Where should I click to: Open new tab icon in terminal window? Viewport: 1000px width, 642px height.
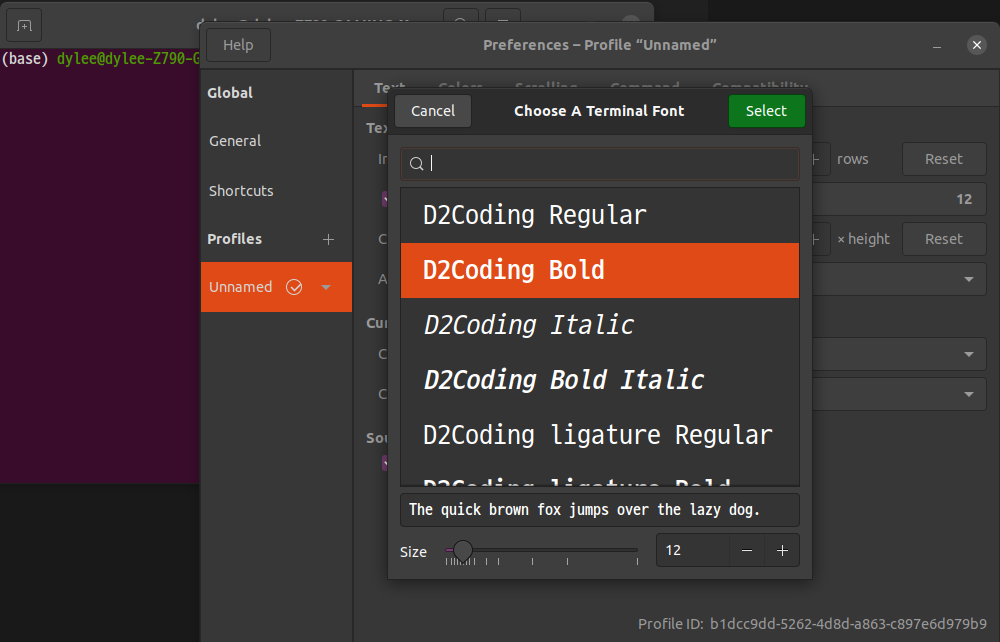point(24,26)
